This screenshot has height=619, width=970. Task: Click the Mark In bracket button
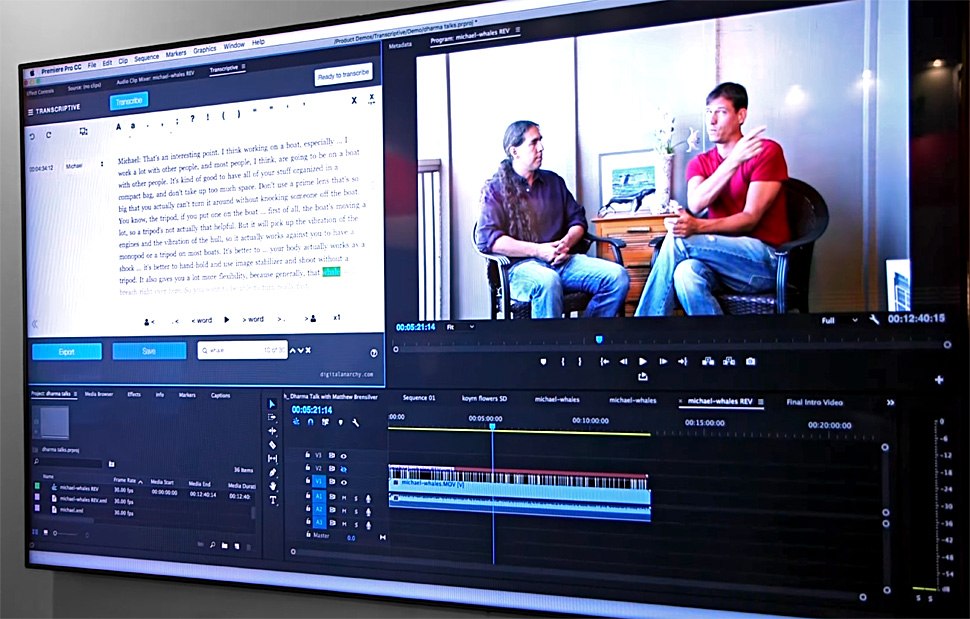coord(562,362)
